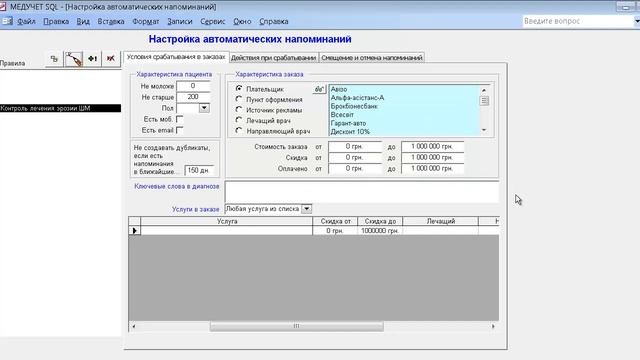
Task: Click the Не старше age field
Action: coord(193,97)
